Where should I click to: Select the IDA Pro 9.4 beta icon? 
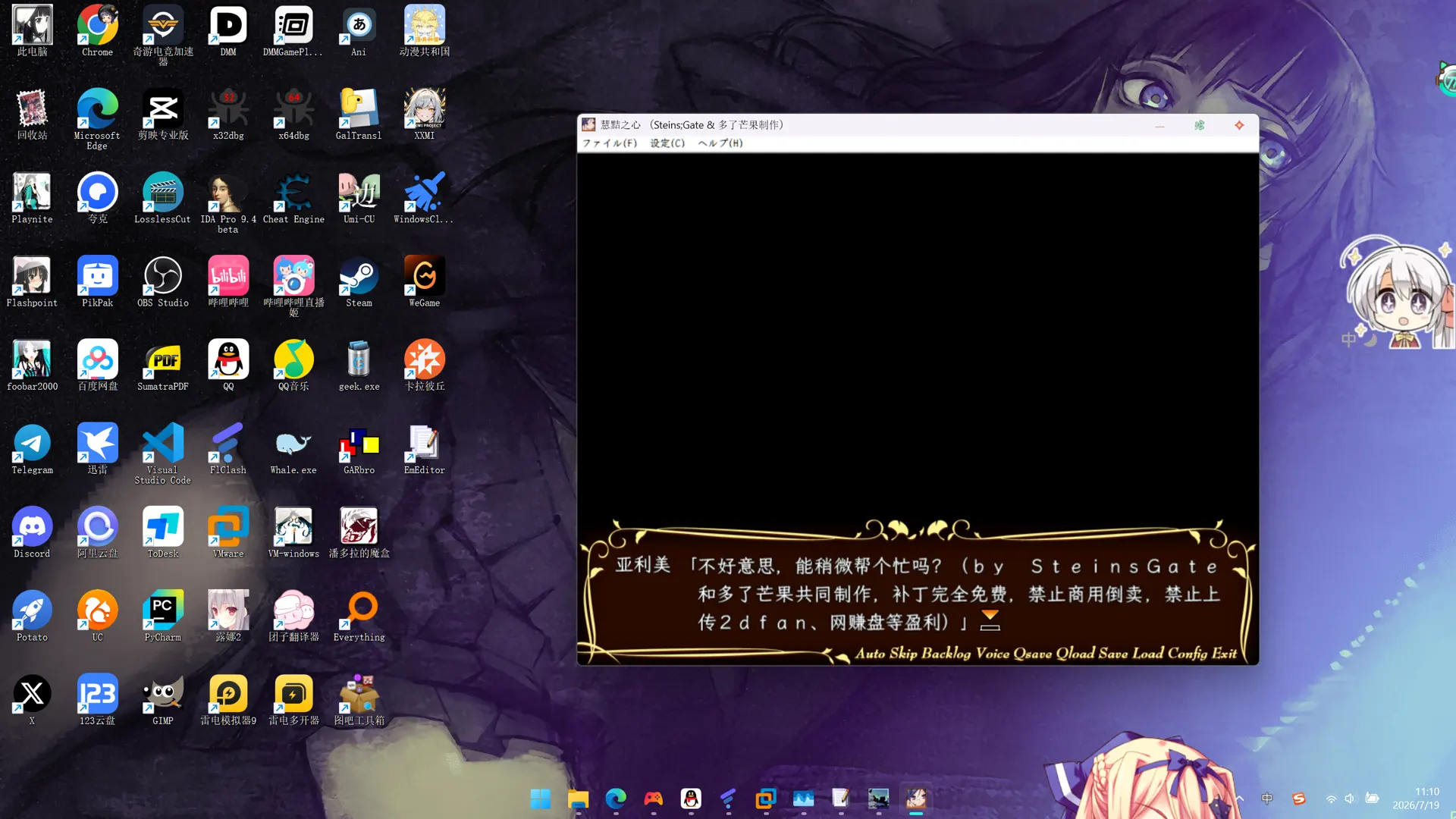click(228, 203)
